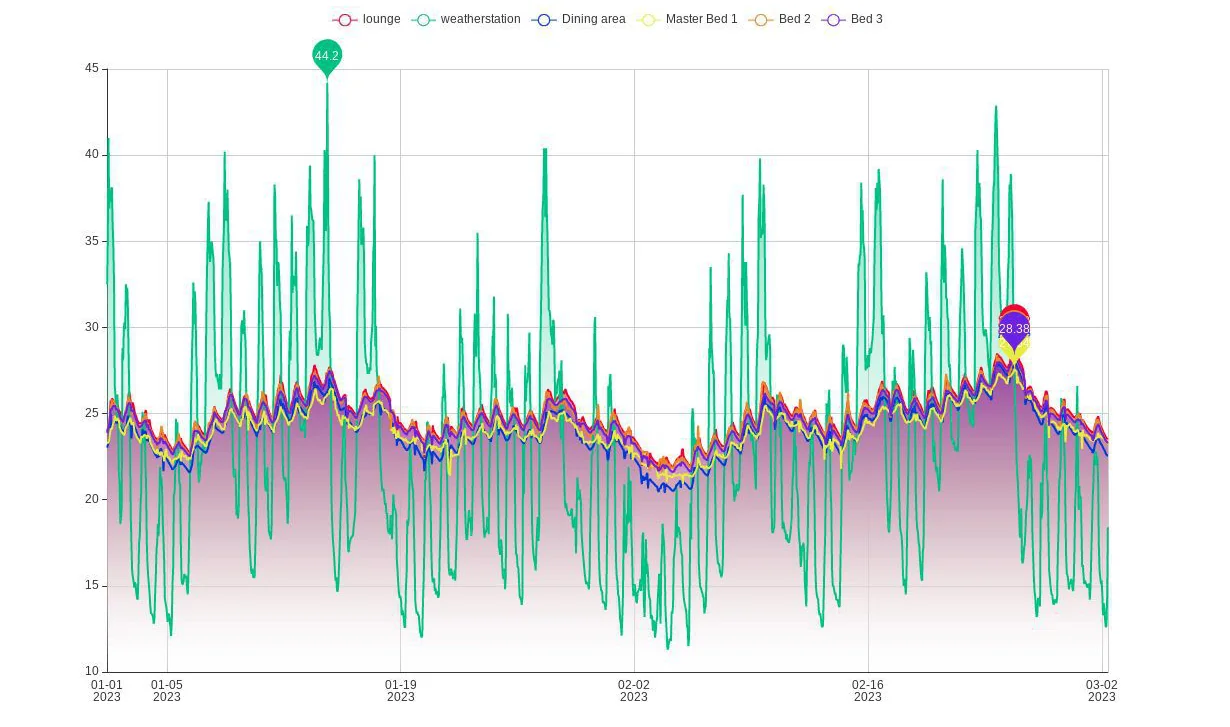Click the 02-02 2023 date label

pos(634,691)
